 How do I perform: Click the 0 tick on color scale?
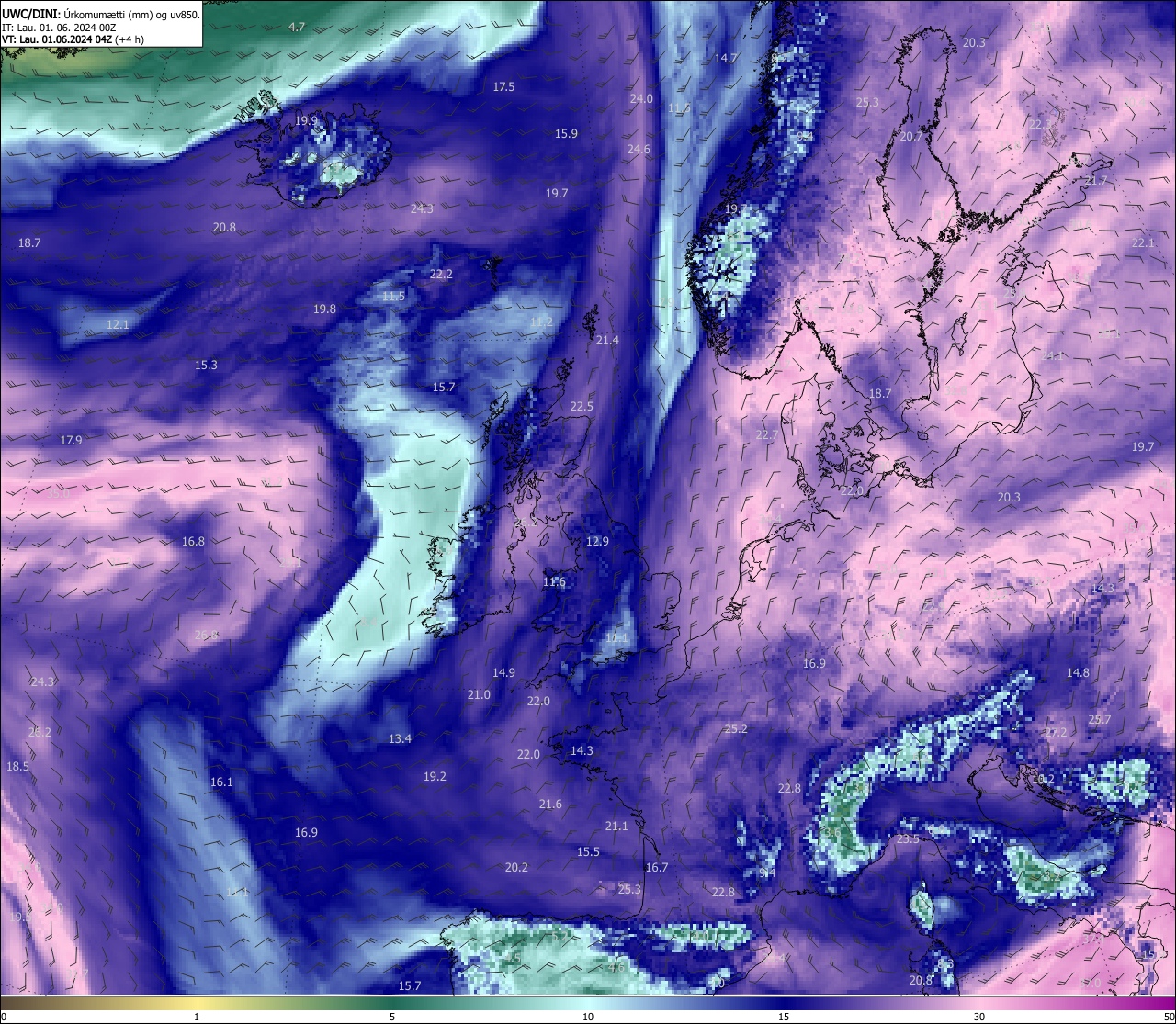3,1017
